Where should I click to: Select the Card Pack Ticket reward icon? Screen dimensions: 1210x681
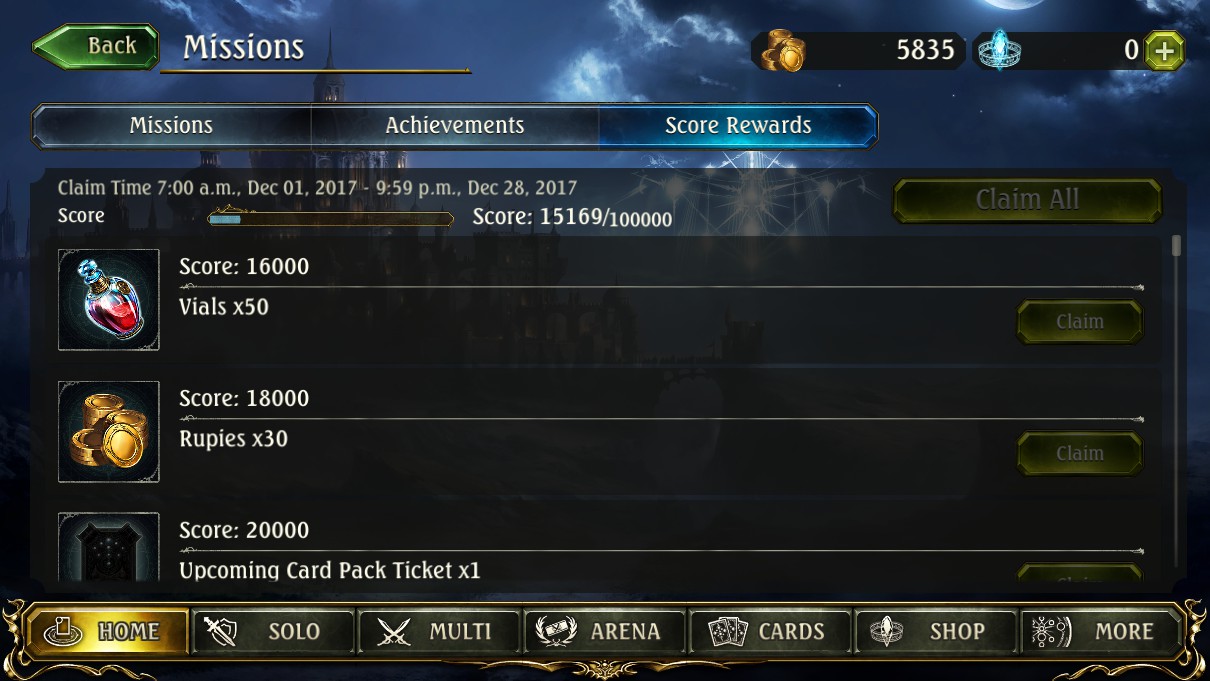(x=109, y=546)
